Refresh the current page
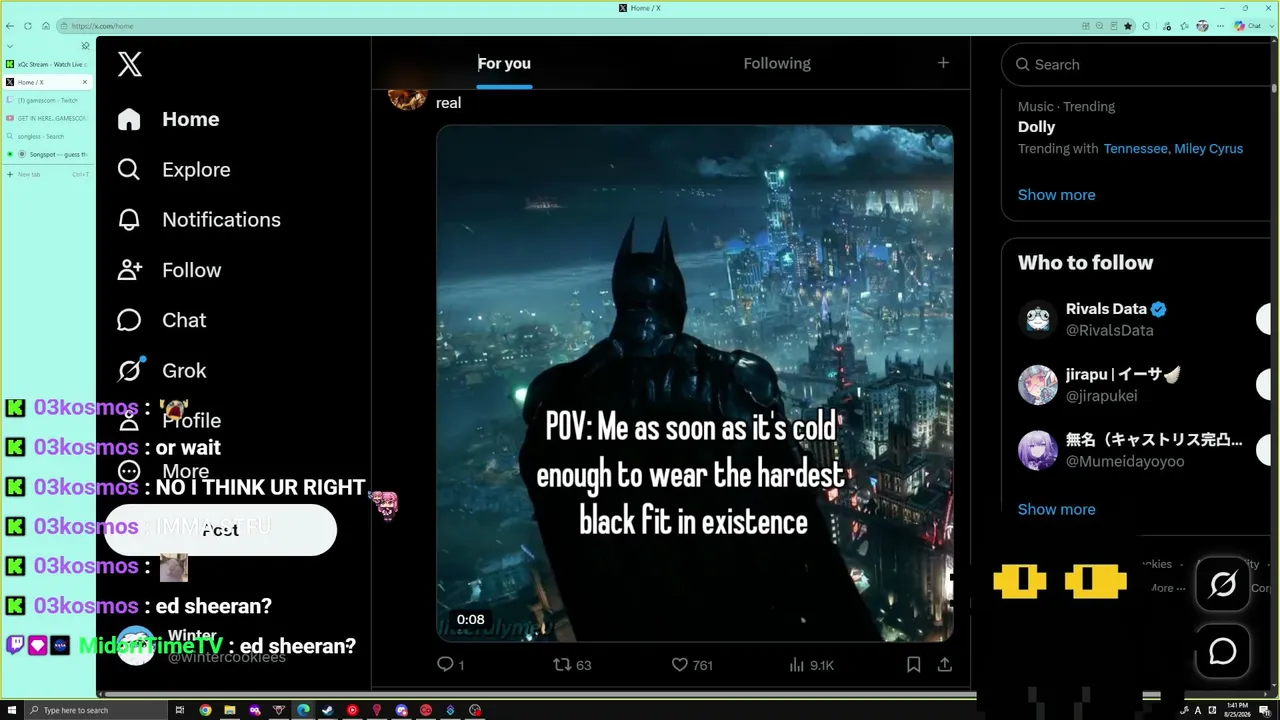The width and height of the screenshot is (1280, 720). (28, 26)
